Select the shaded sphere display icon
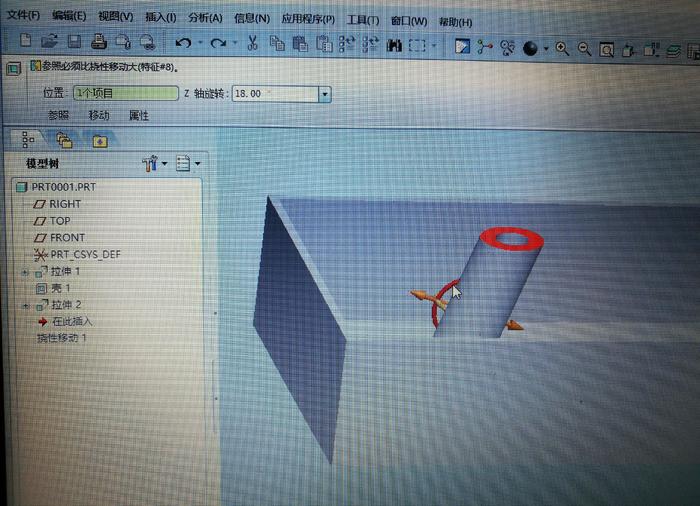 tap(530, 48)
